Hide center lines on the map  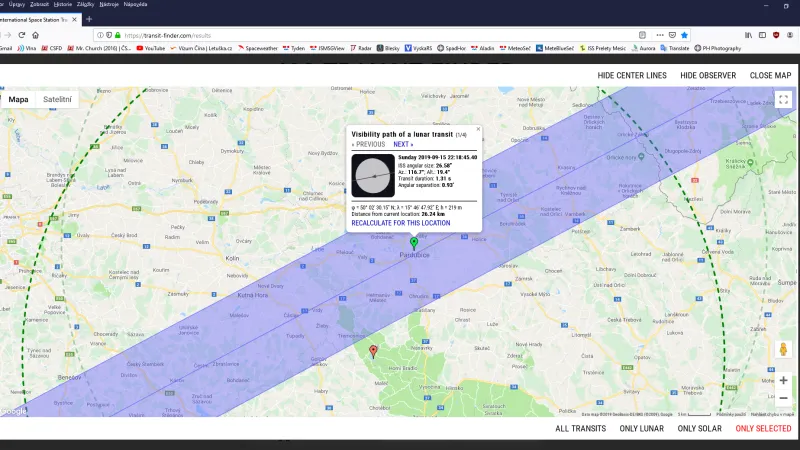632,75
